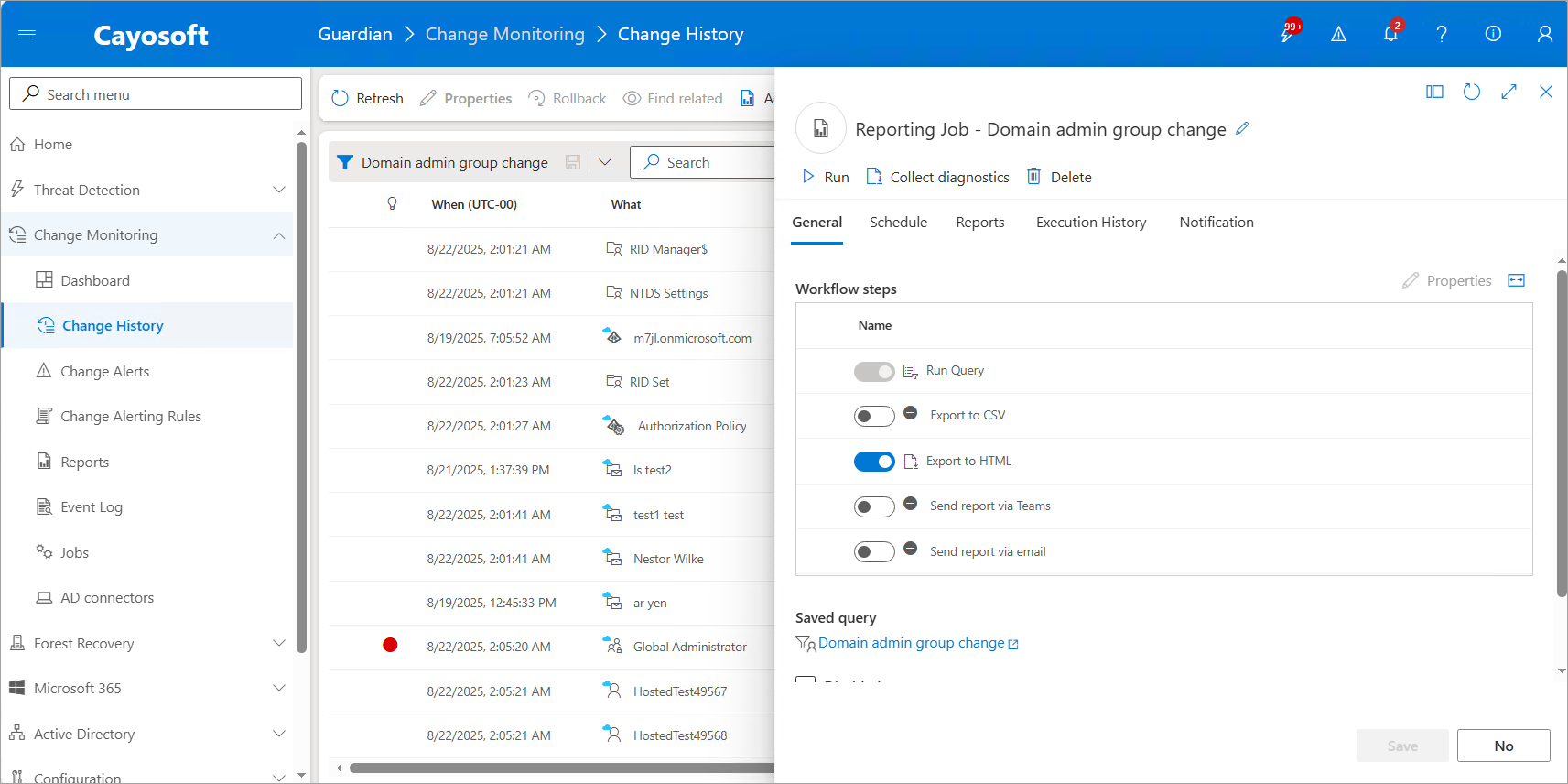Screen dimensions: 1568x784
Task: Click the lightbulb column header icon
Action: [x=393, y=204]
